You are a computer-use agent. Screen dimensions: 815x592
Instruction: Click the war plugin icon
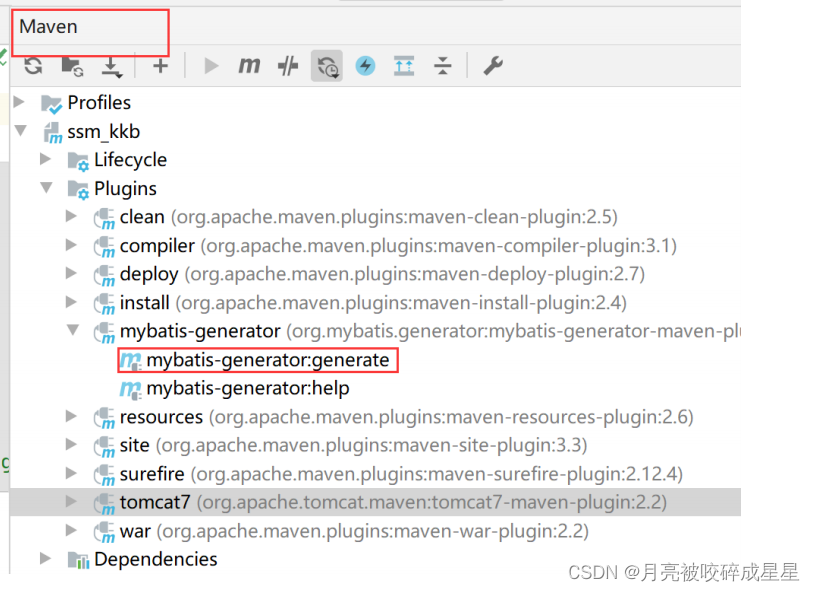[x=104, y=533]
